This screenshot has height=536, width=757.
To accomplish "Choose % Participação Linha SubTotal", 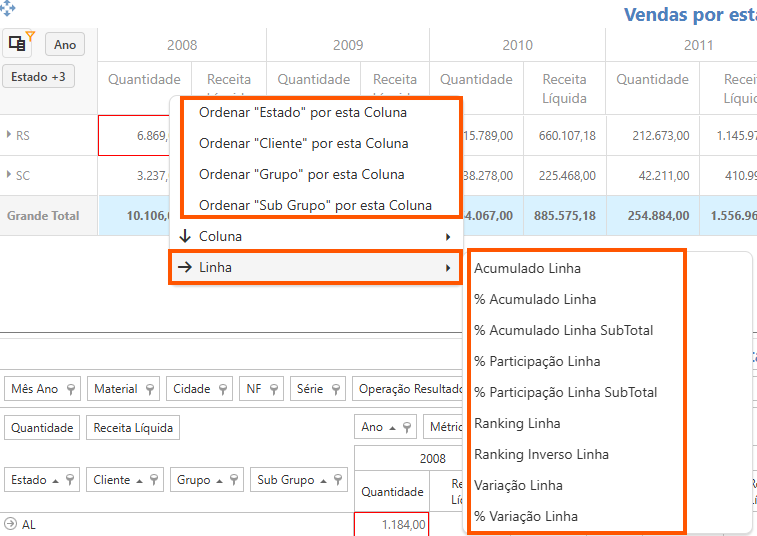I will (x=565, y=392).
